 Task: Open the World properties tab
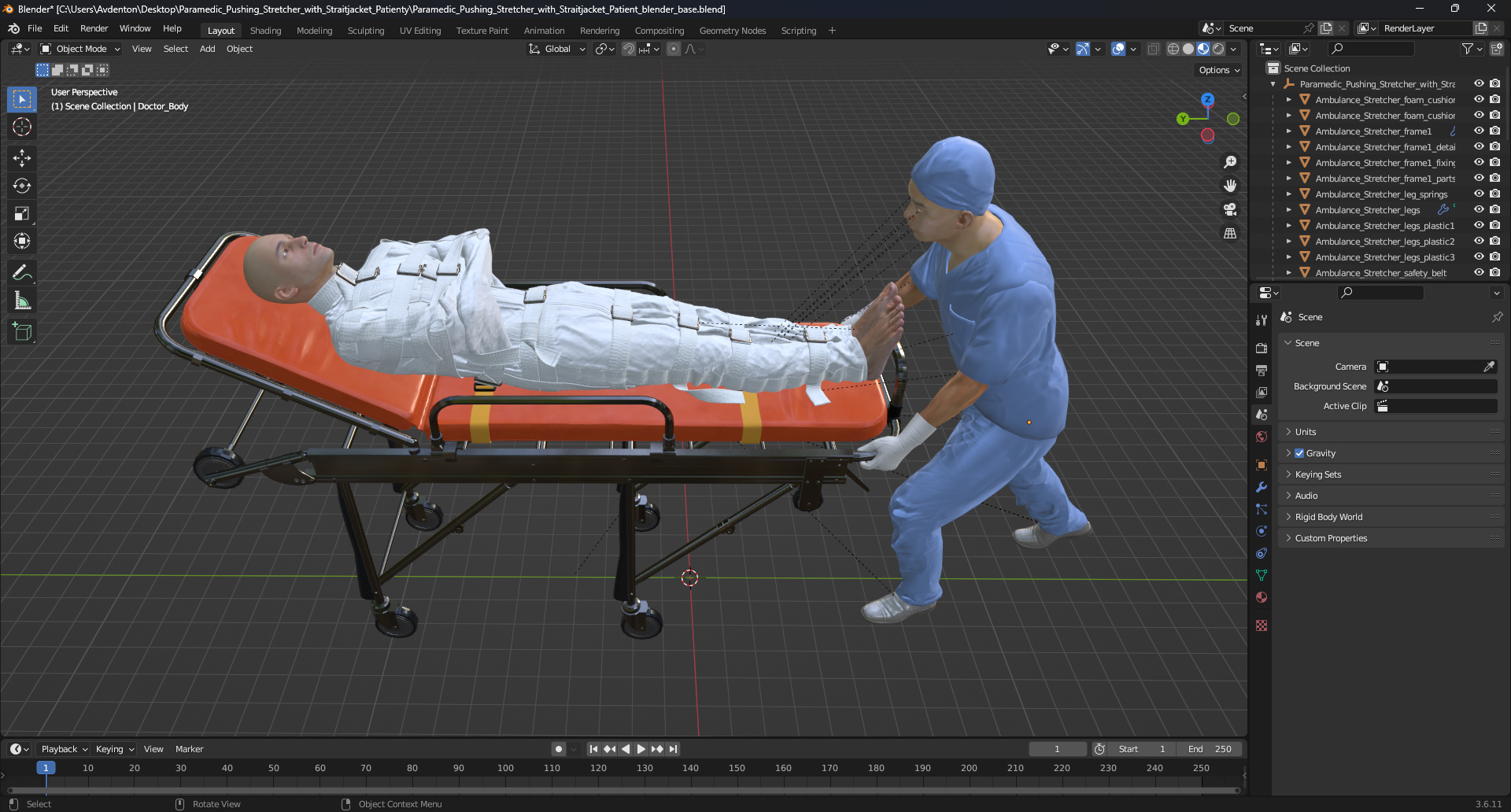coord(1262,437)
